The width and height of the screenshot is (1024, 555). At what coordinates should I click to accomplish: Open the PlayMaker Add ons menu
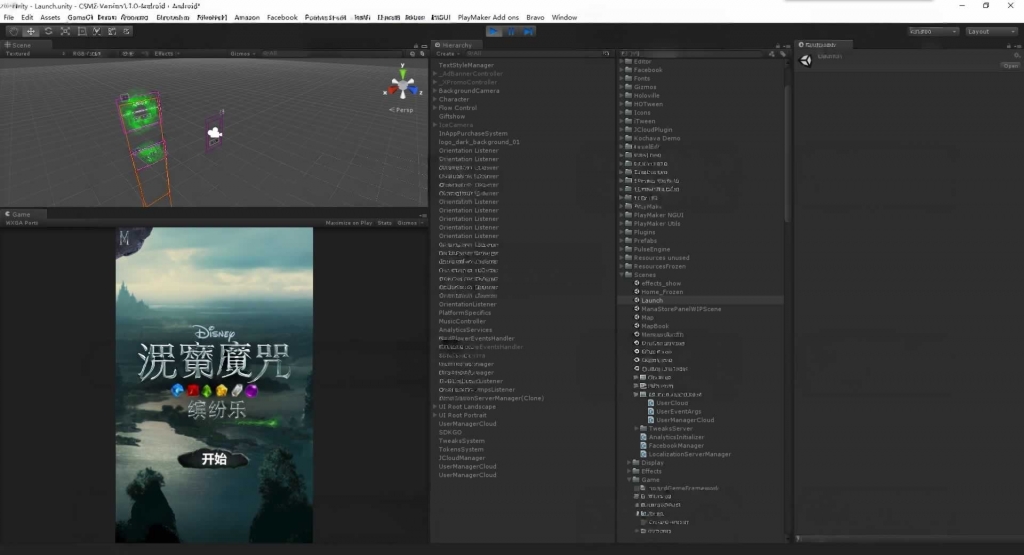click(x=488, y=18)
